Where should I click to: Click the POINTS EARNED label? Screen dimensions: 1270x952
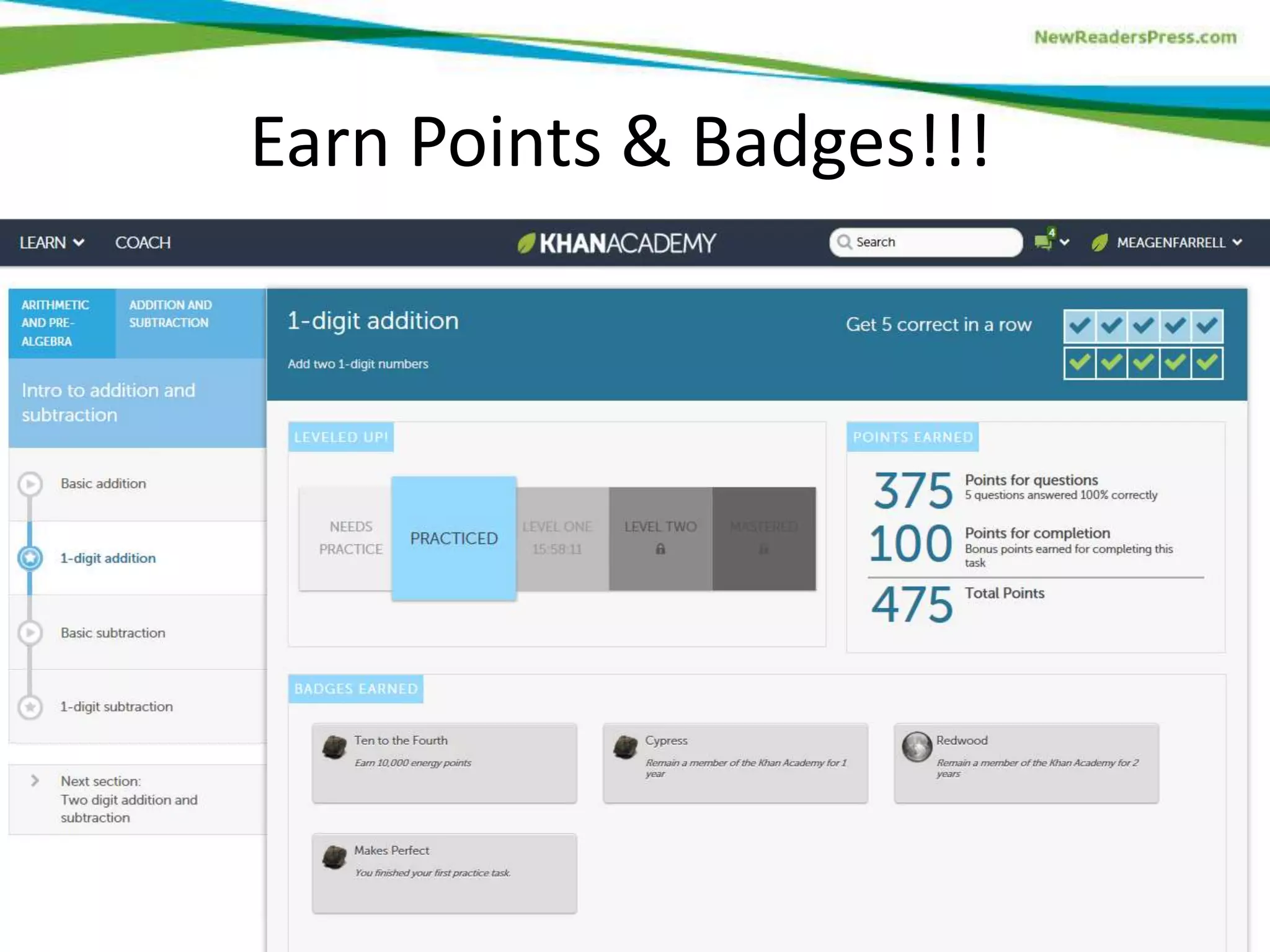click(913, 437)
